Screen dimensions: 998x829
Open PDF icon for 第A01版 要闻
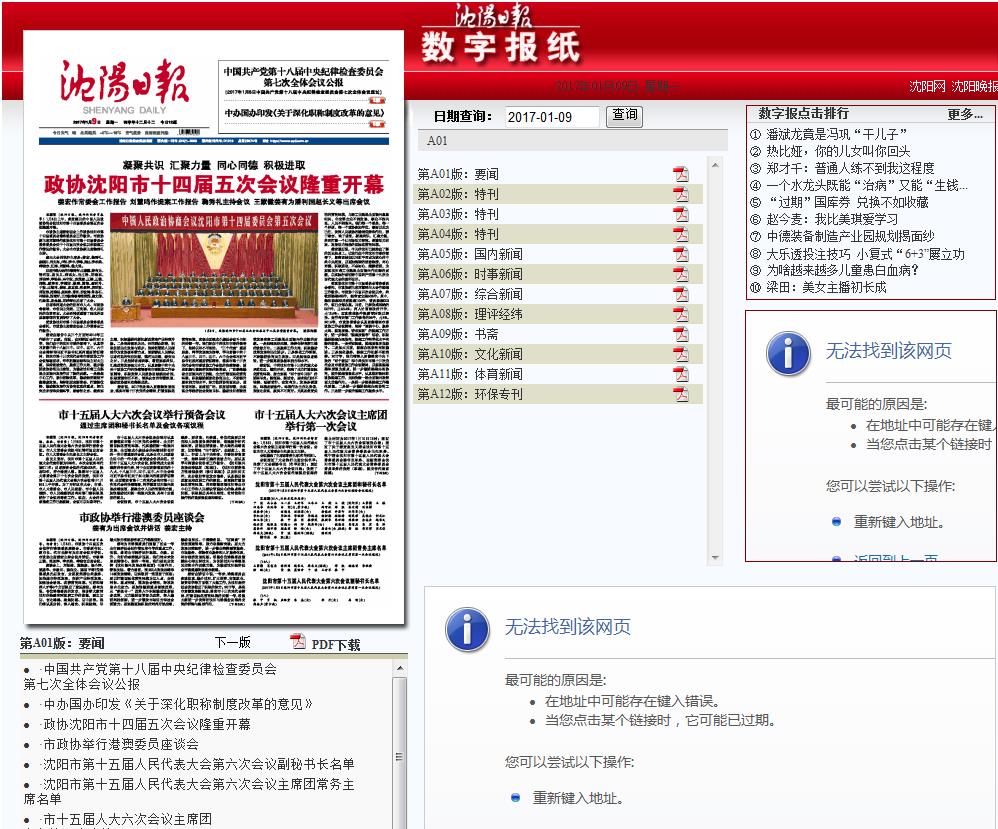pyautogui.click(x=681, y=174)
